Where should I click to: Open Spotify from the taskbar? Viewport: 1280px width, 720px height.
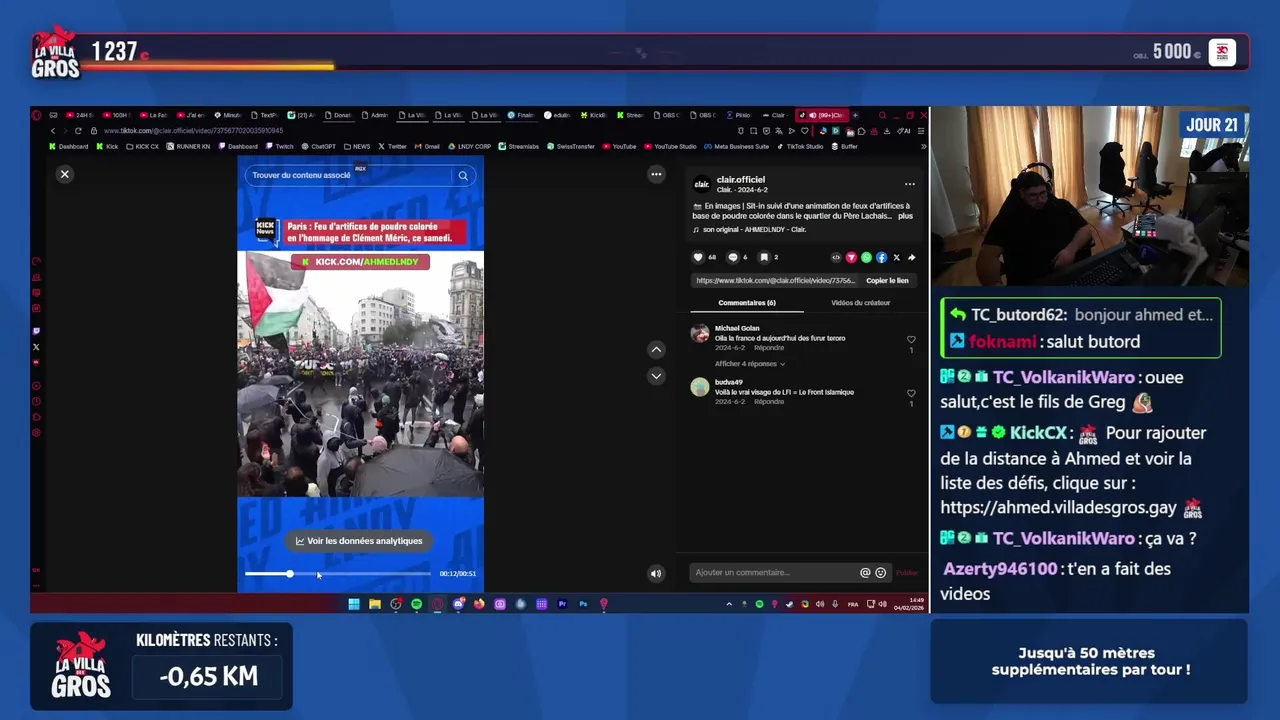(417, 604)
